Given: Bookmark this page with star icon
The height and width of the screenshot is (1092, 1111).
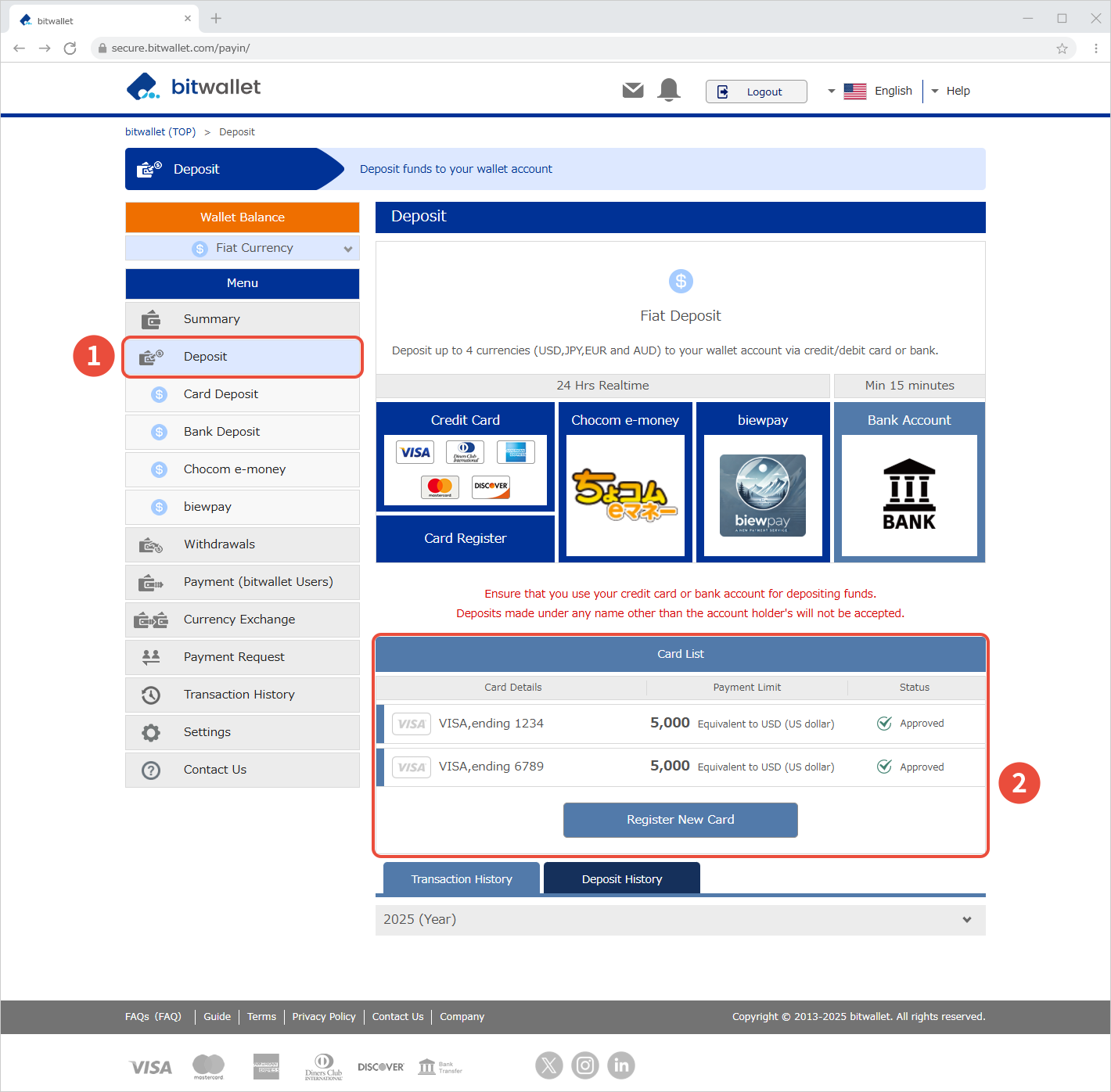Looking at the screenshot, I should click(1062, 48).
